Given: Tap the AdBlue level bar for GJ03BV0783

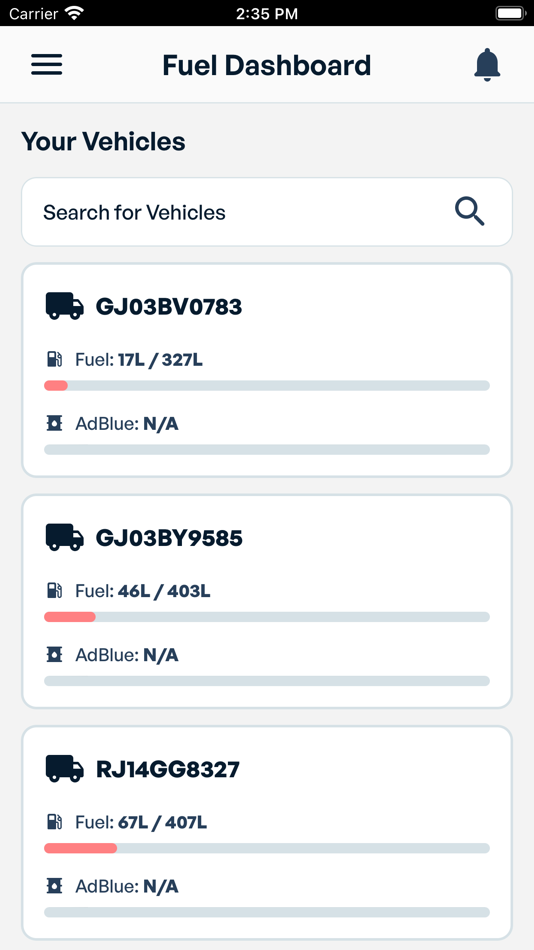Looking at the screenshot, I should pyautogui.click(x=267, y=450).
